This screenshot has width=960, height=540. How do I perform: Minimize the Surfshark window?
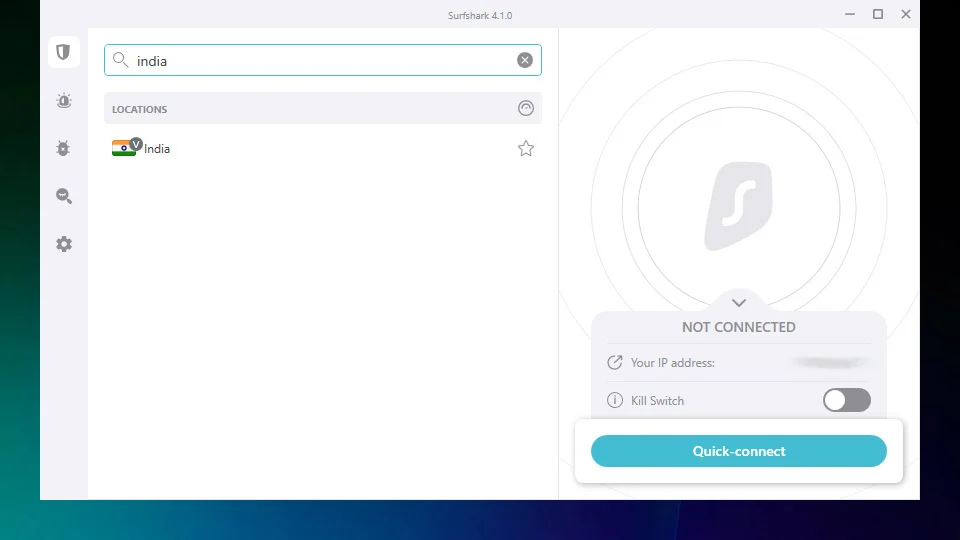point(850,14)
